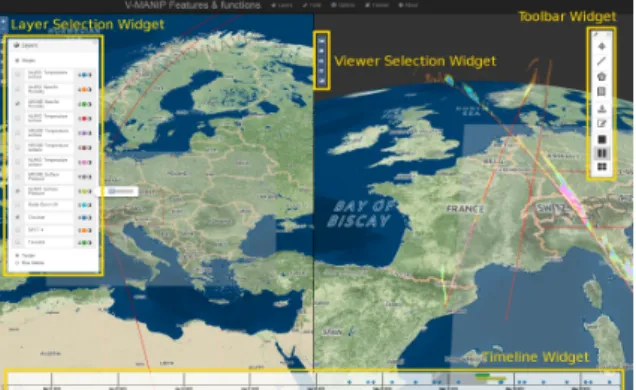Open the Options menu item

pos(343,5)
